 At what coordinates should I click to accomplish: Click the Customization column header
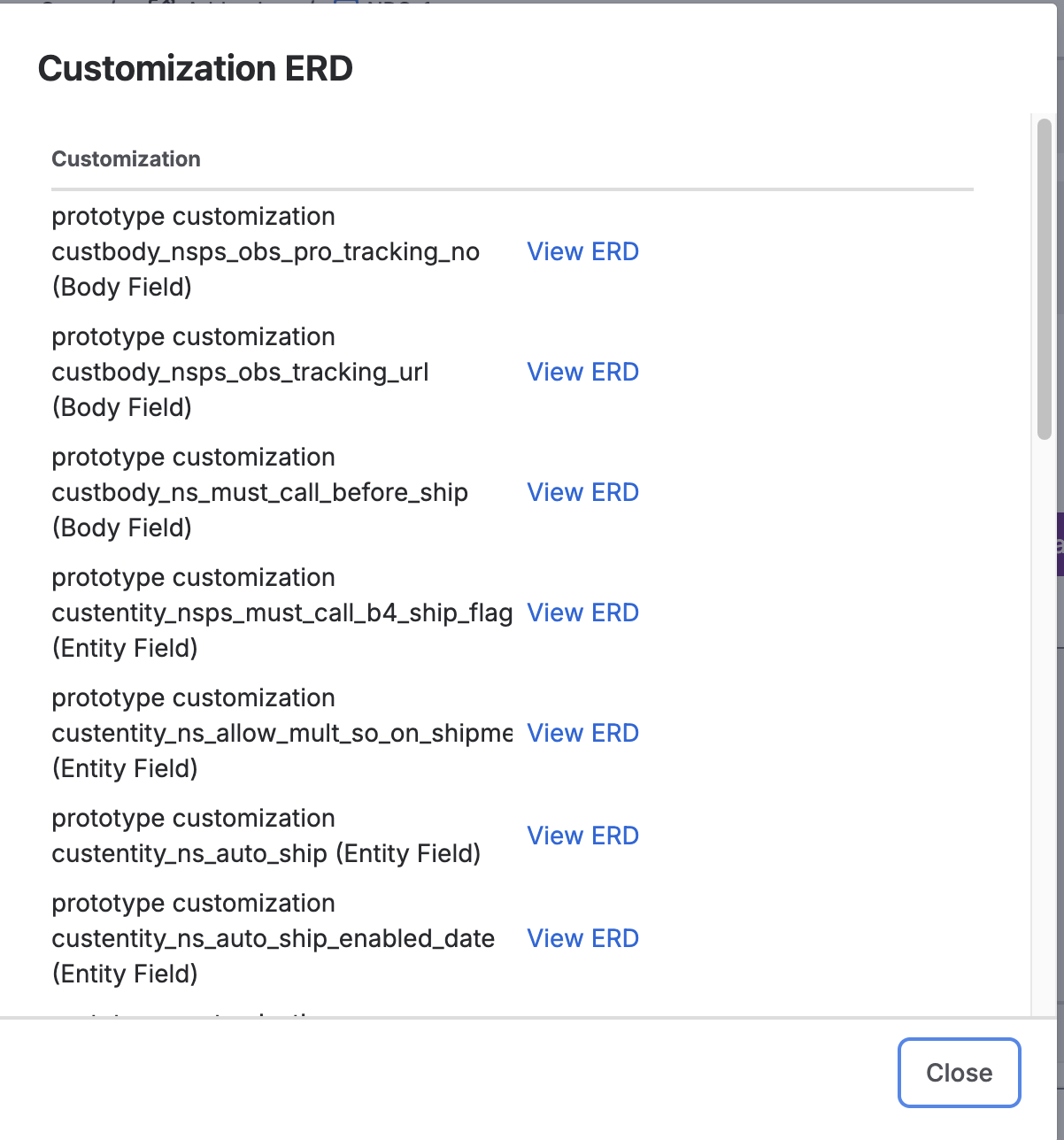pos(126,158)
